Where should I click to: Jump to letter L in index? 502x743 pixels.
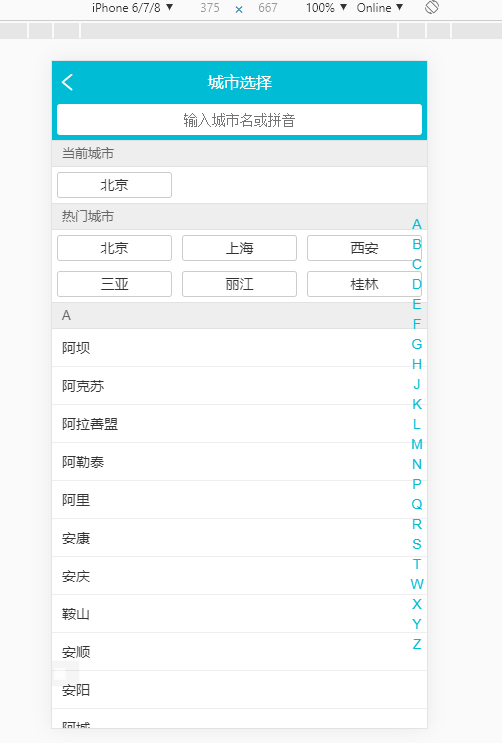(x=417, y=424)
